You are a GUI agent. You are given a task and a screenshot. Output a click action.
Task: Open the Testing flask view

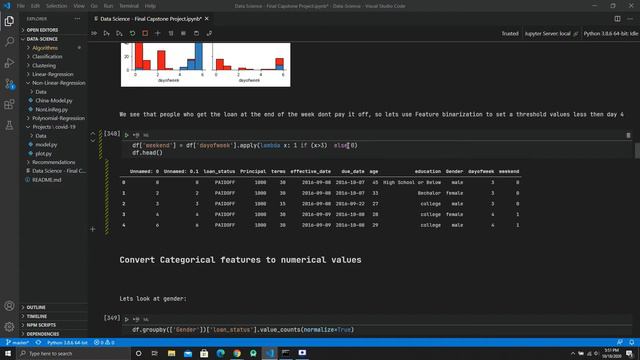coord(9,125)
